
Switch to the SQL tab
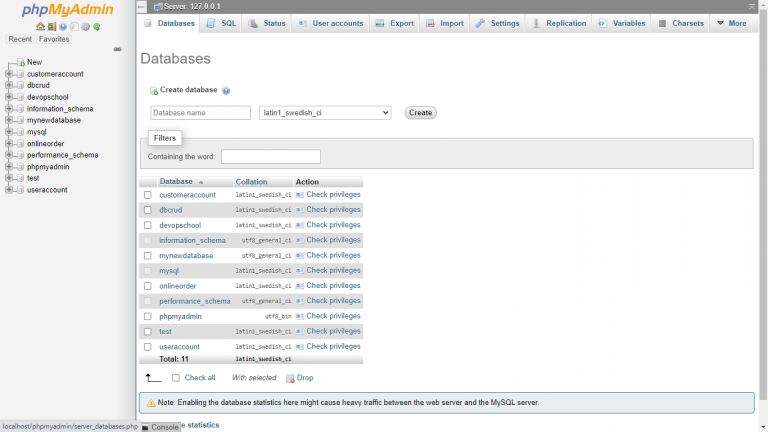click(x=221, y=24)
